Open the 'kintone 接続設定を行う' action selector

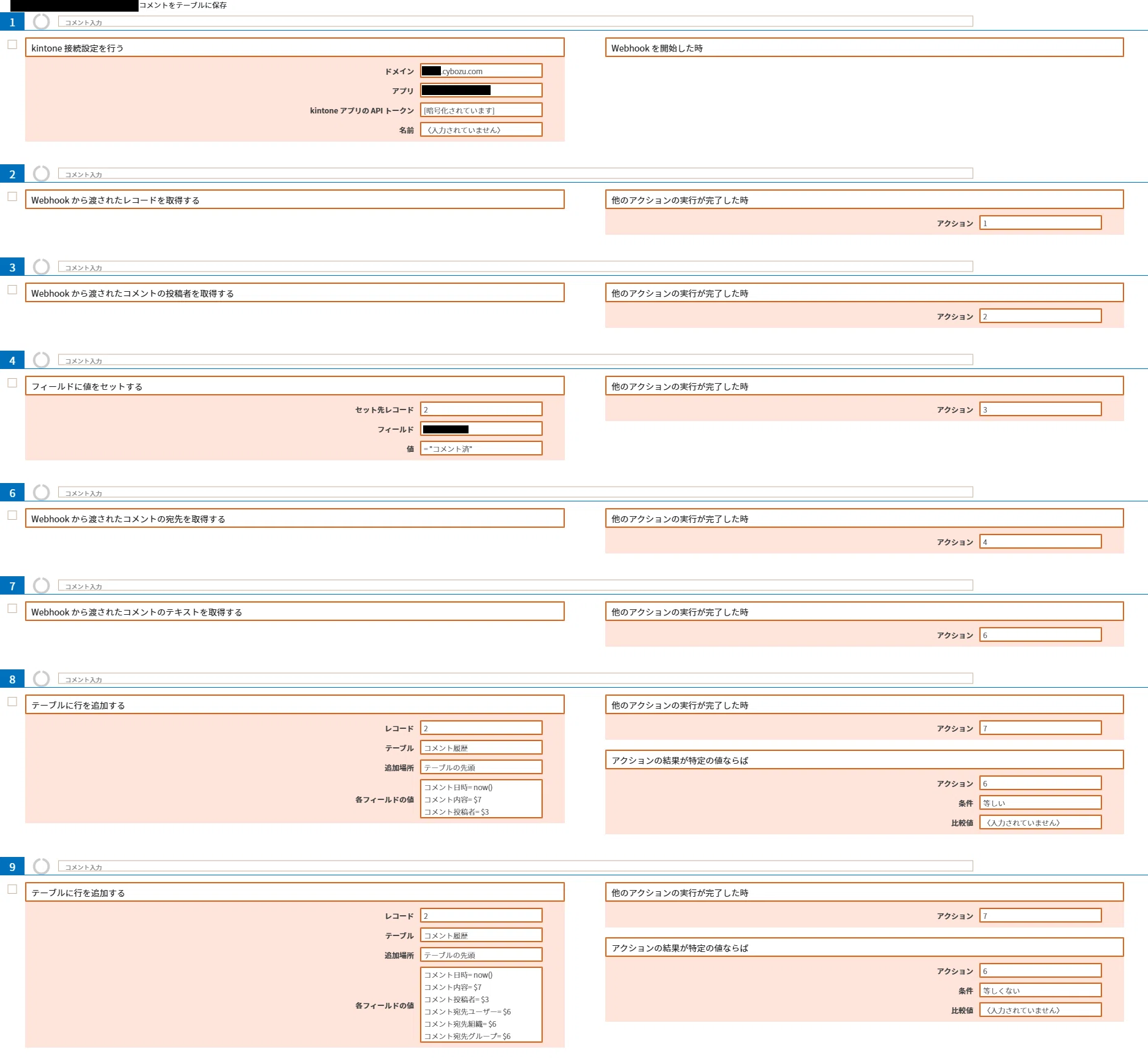pos(295,48)
